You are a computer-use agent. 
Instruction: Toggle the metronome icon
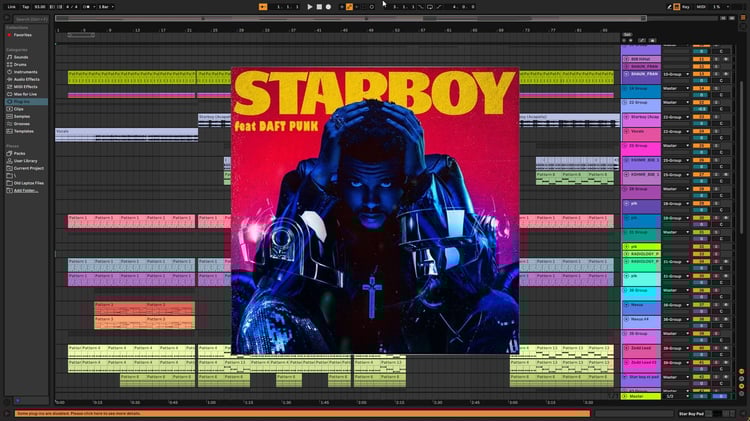coord(87,7)
